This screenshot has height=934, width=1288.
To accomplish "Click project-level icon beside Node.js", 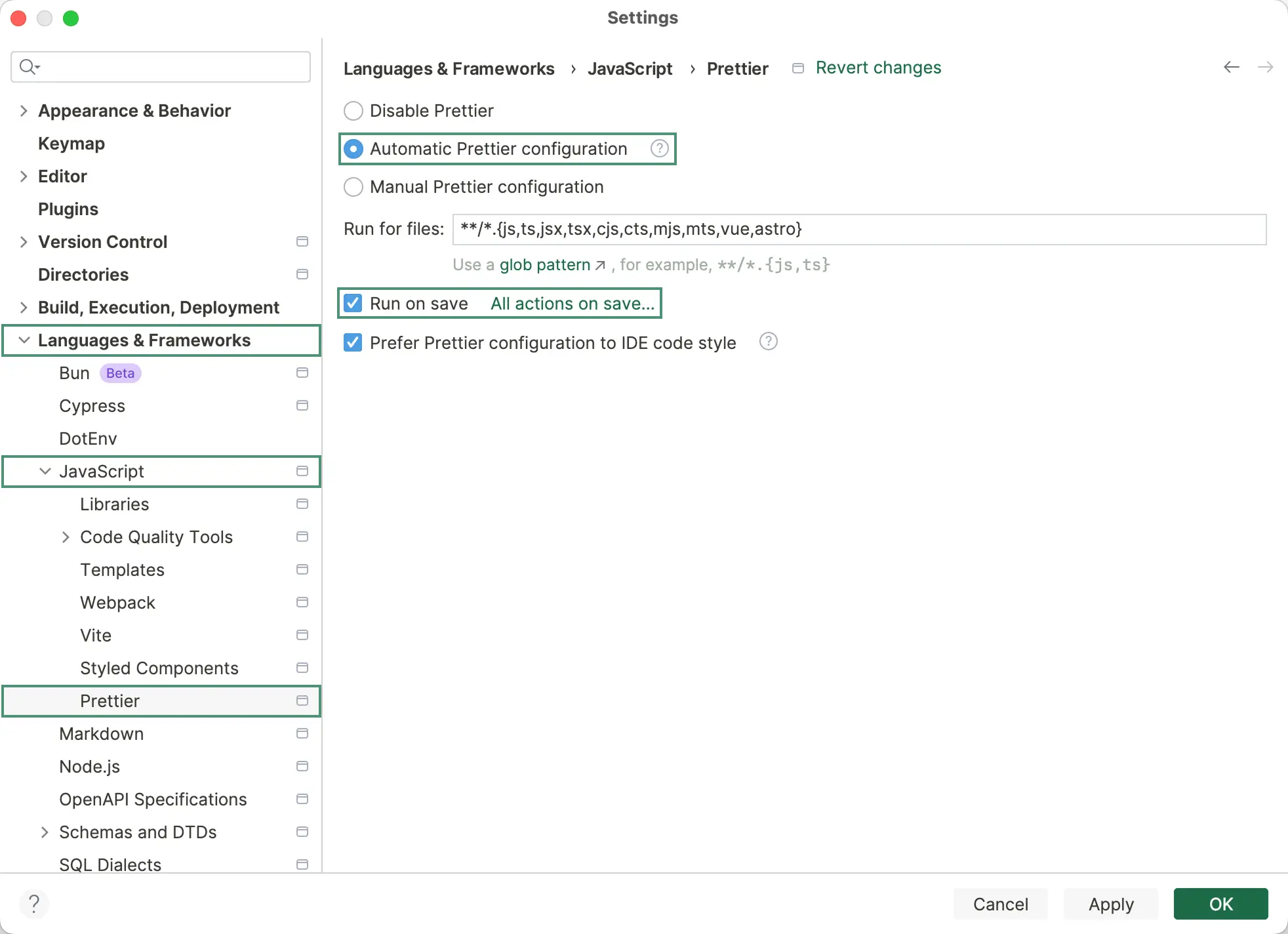I will (x=302, y=766).
